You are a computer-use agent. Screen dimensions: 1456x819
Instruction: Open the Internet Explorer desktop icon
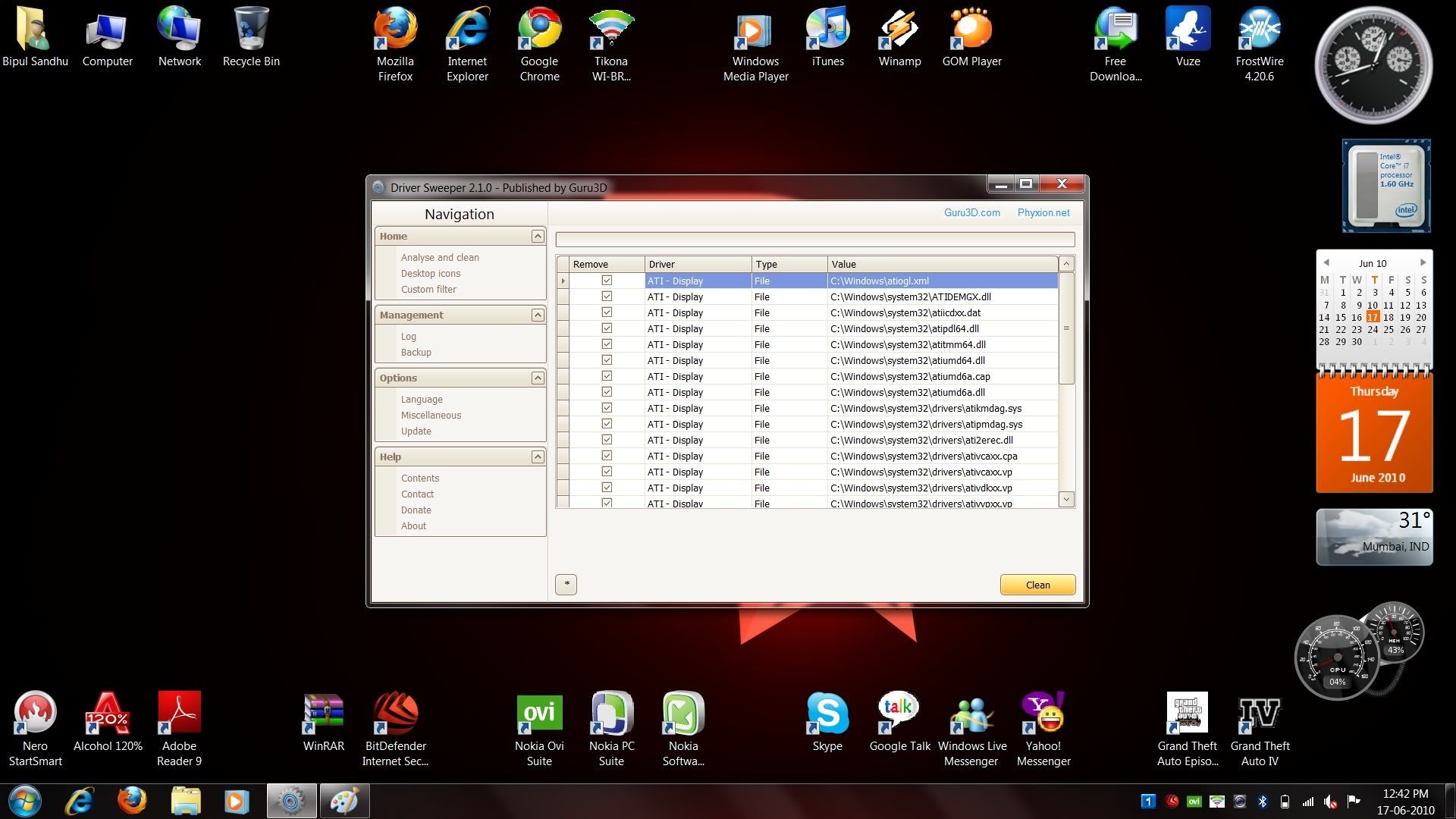coord(467,44)
